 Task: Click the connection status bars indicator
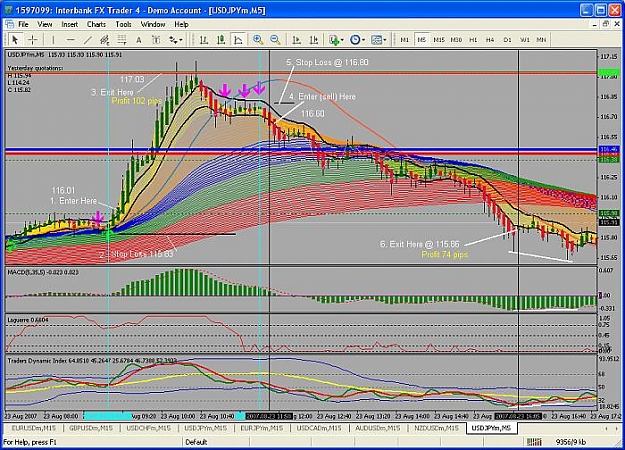(x=534, y=442)
